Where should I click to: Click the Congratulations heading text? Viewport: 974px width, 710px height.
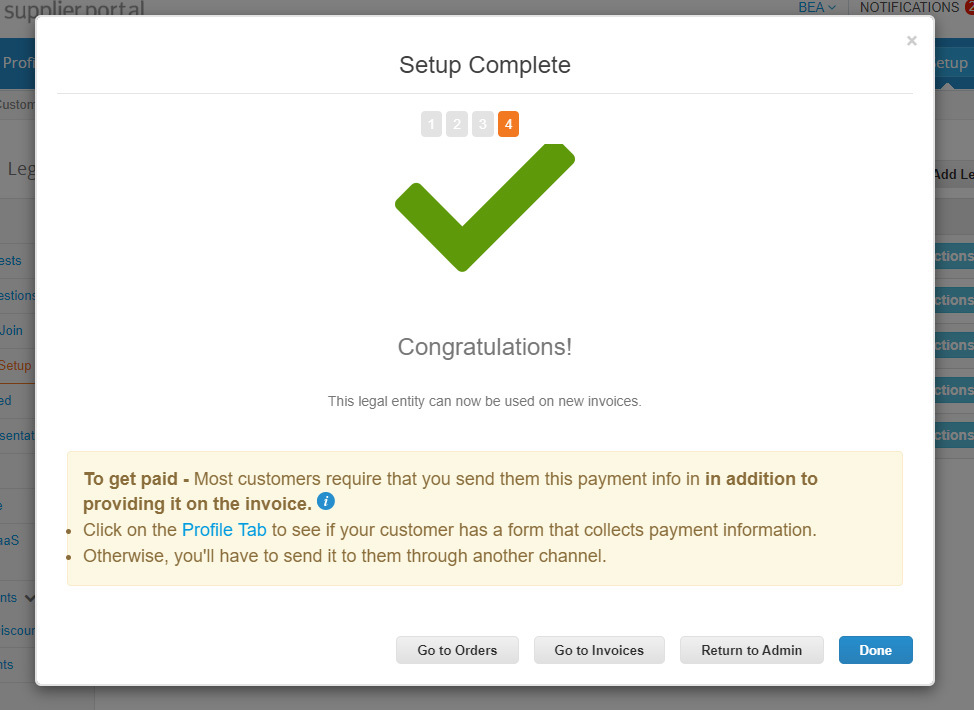point(485,347)
